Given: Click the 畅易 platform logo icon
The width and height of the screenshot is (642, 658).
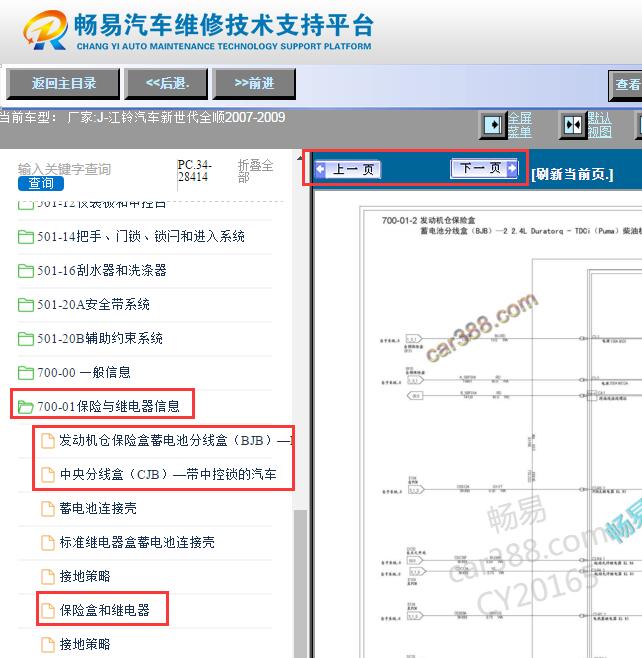Looking at the screenshot, I should click(45, 30).
